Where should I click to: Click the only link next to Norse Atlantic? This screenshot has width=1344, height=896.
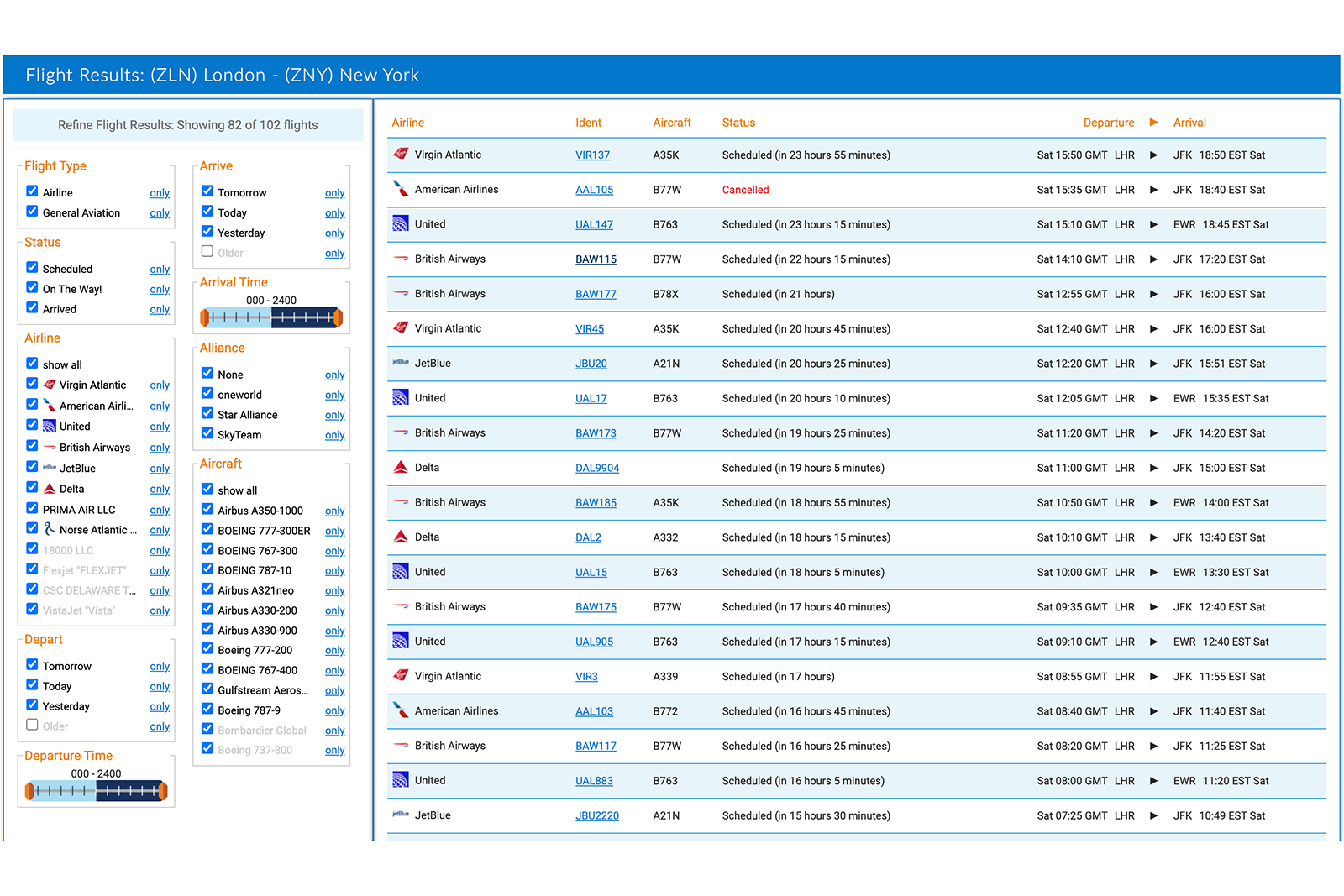160,529
